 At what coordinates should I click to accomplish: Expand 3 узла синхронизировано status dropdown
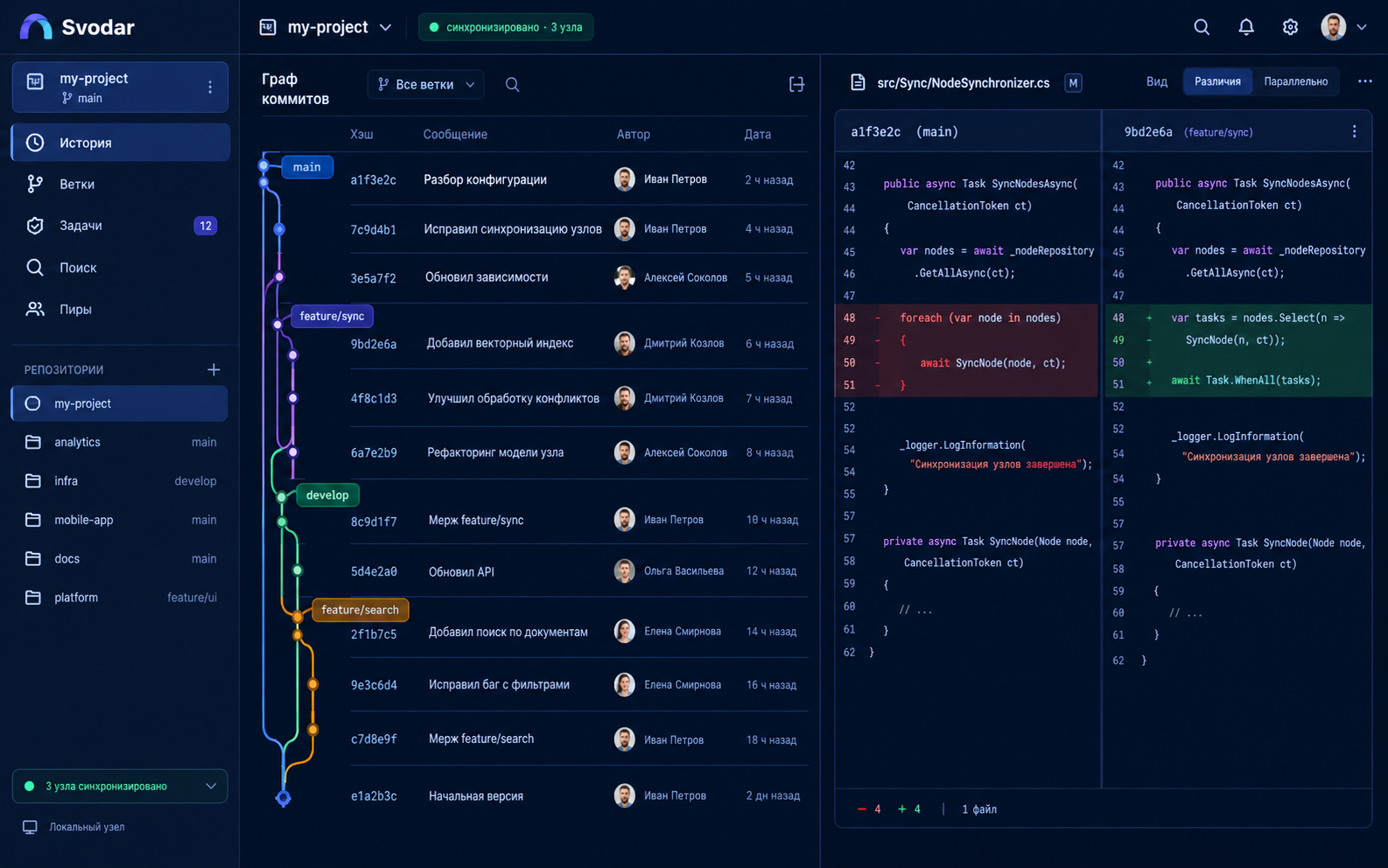tap(120, 786)
